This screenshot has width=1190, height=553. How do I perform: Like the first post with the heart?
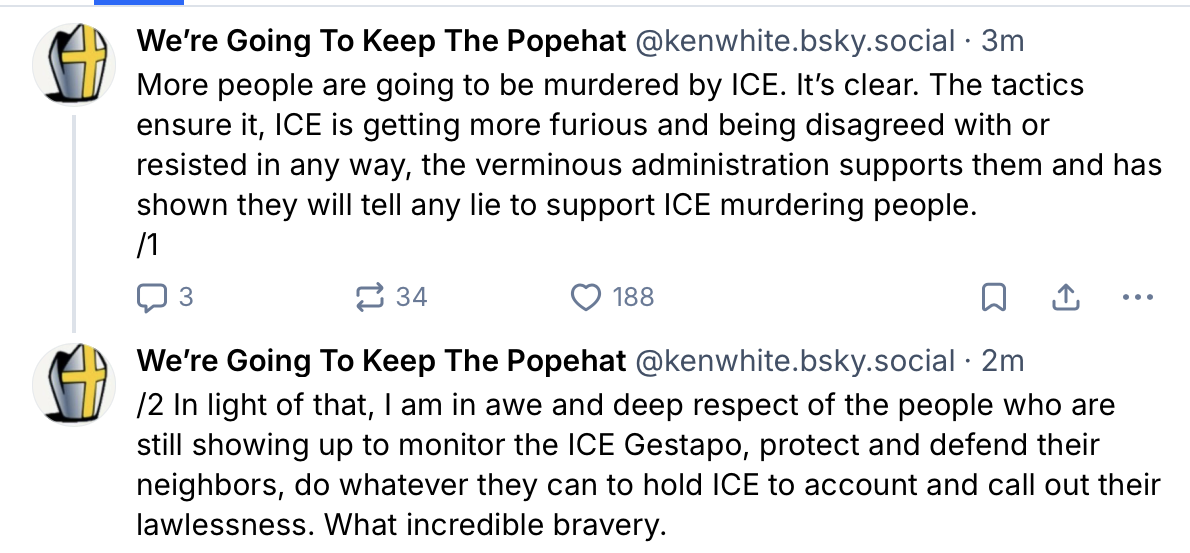pyautogui.click(x=584, y=297)
